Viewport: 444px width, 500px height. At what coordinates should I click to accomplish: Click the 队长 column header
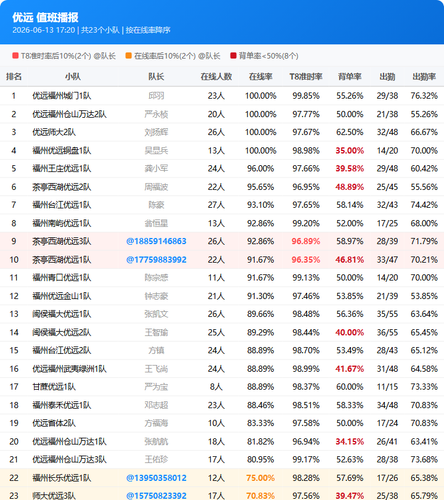click(x=156, y=77)
